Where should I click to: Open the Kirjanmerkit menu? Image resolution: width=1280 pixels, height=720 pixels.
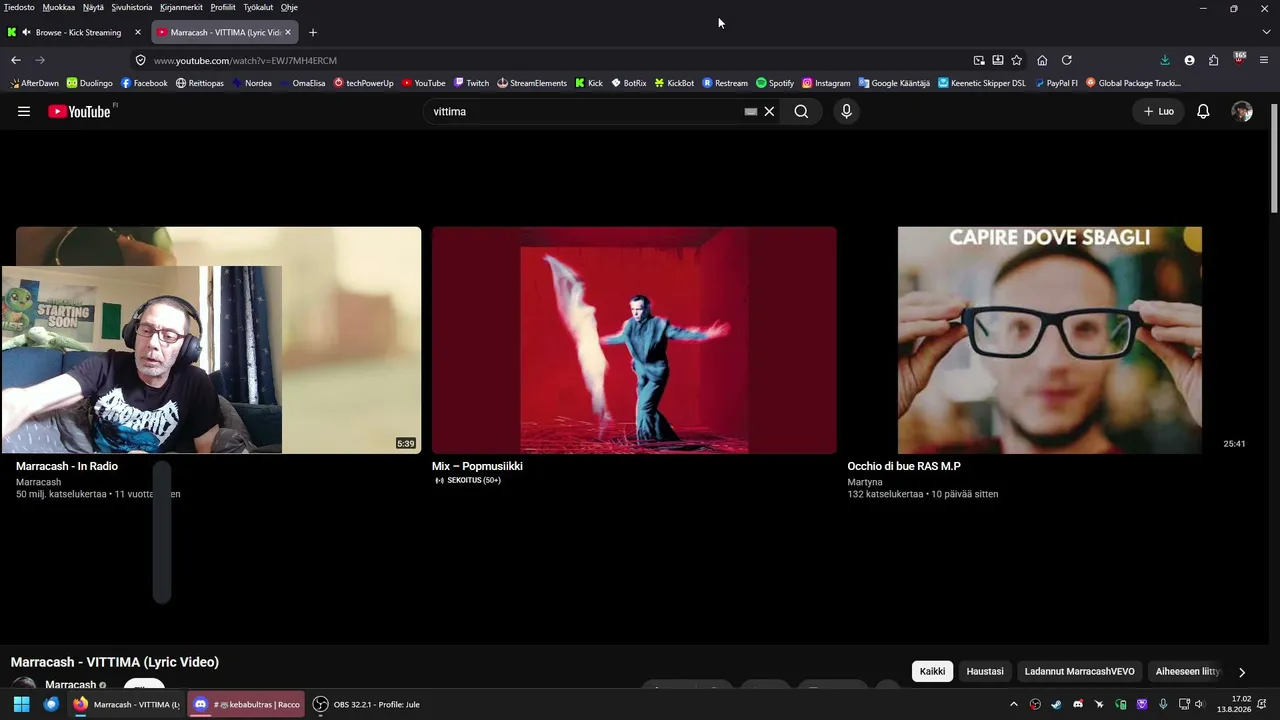(181, 7)
